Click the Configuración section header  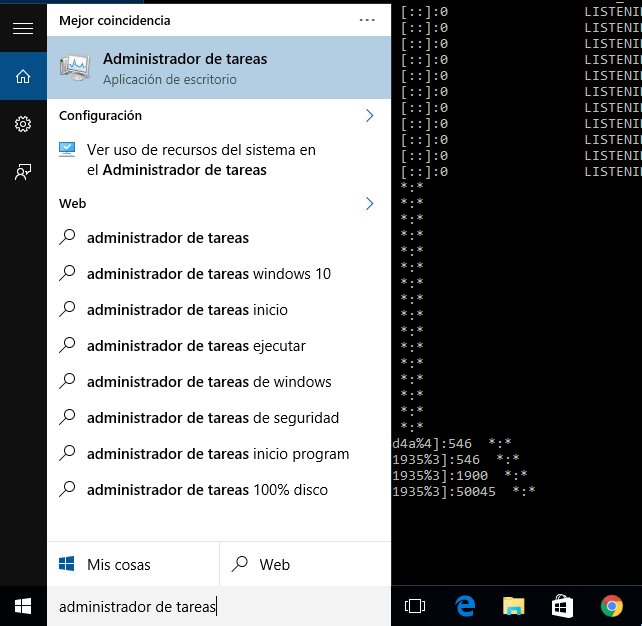(100, 116)
